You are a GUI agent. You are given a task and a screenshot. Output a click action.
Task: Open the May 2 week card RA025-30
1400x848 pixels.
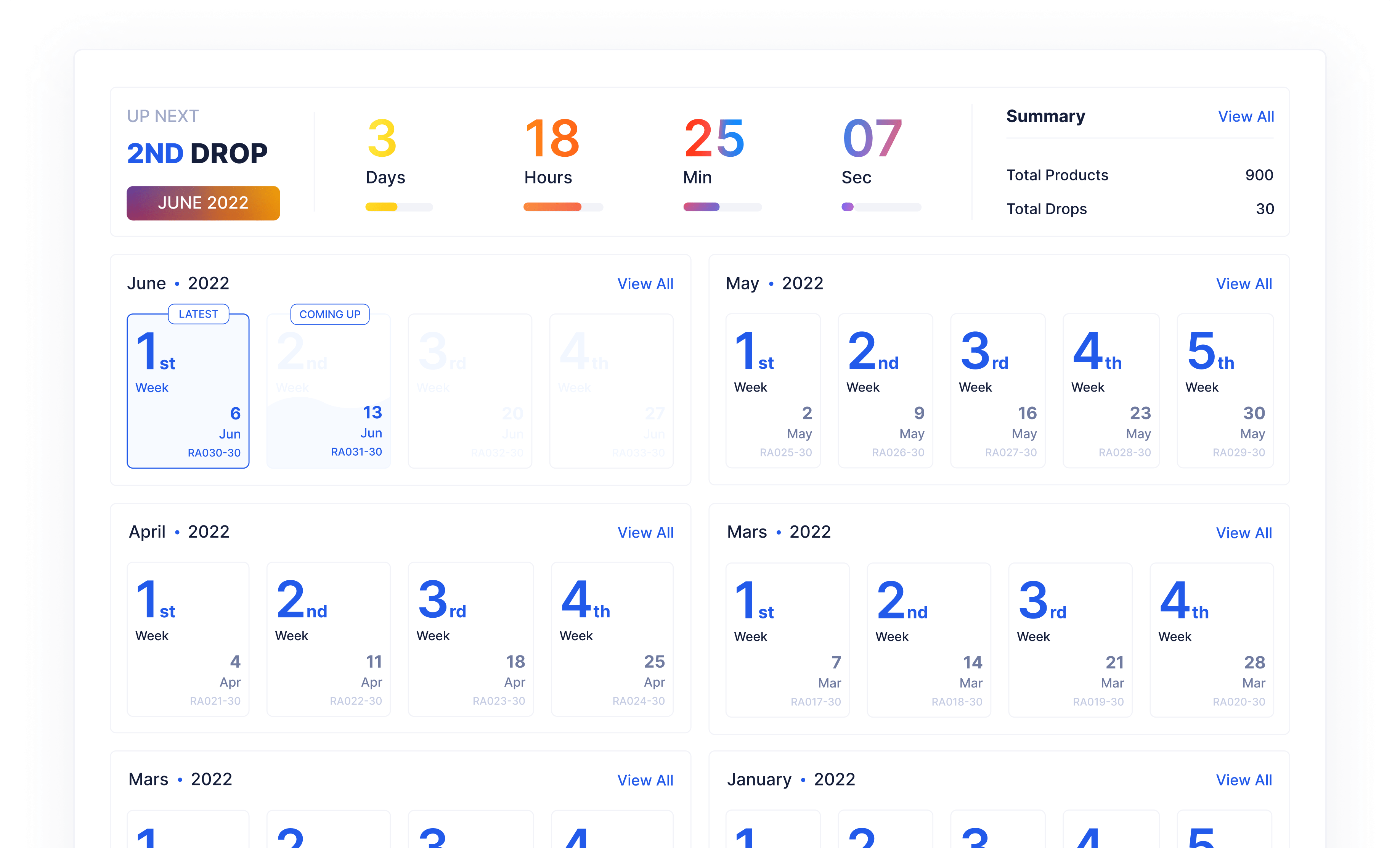click(x=773, y=391)
